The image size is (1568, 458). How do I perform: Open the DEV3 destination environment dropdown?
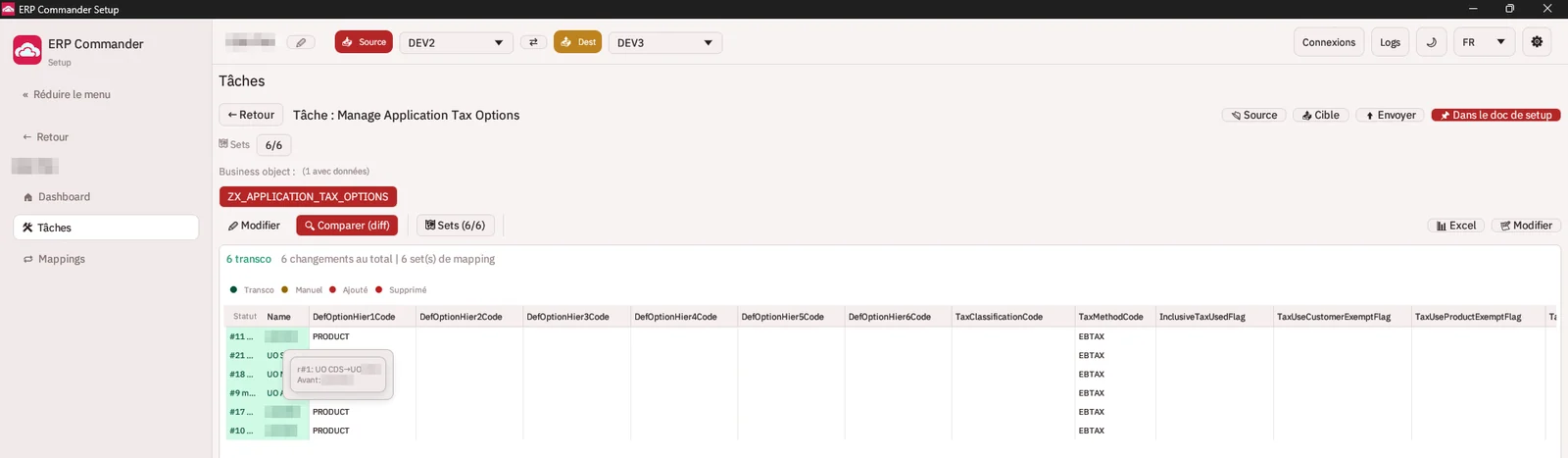665,43
